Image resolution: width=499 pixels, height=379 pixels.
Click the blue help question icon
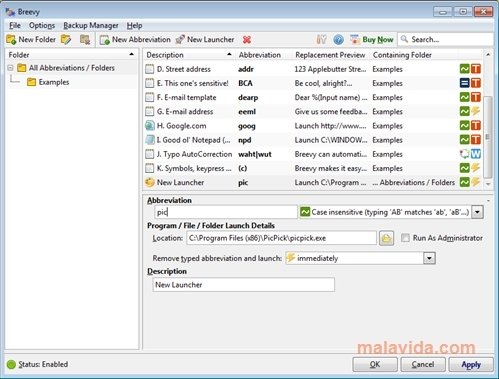click(338, 40)
